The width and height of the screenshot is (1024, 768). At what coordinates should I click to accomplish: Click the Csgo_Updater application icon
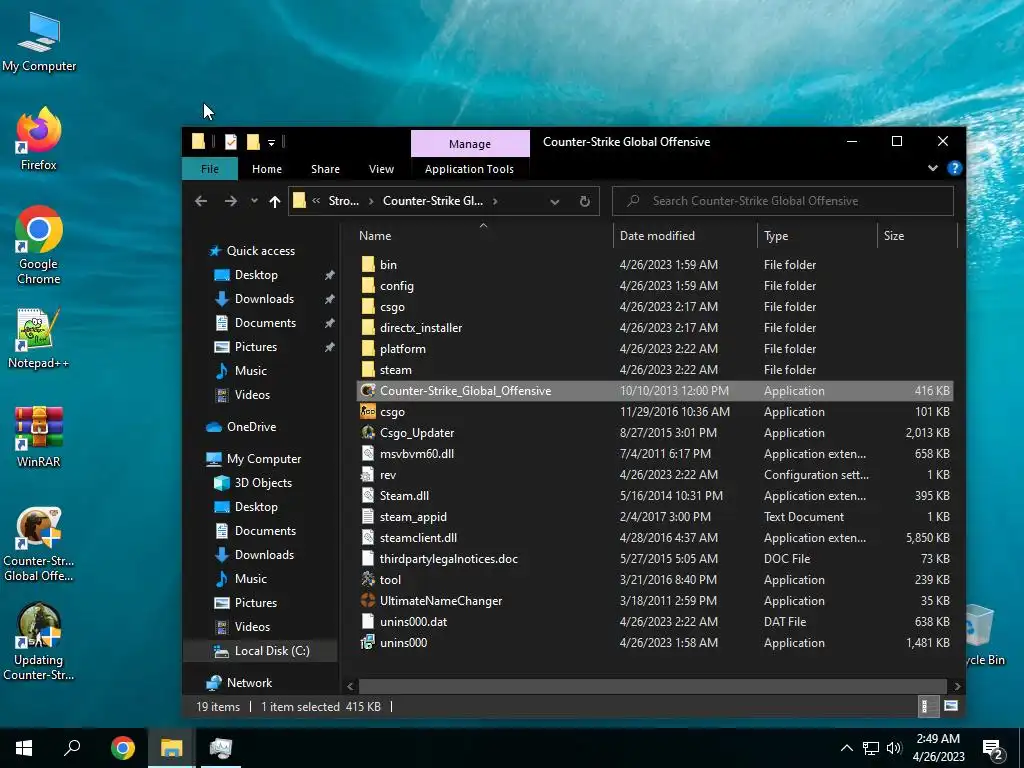[368, 432]
